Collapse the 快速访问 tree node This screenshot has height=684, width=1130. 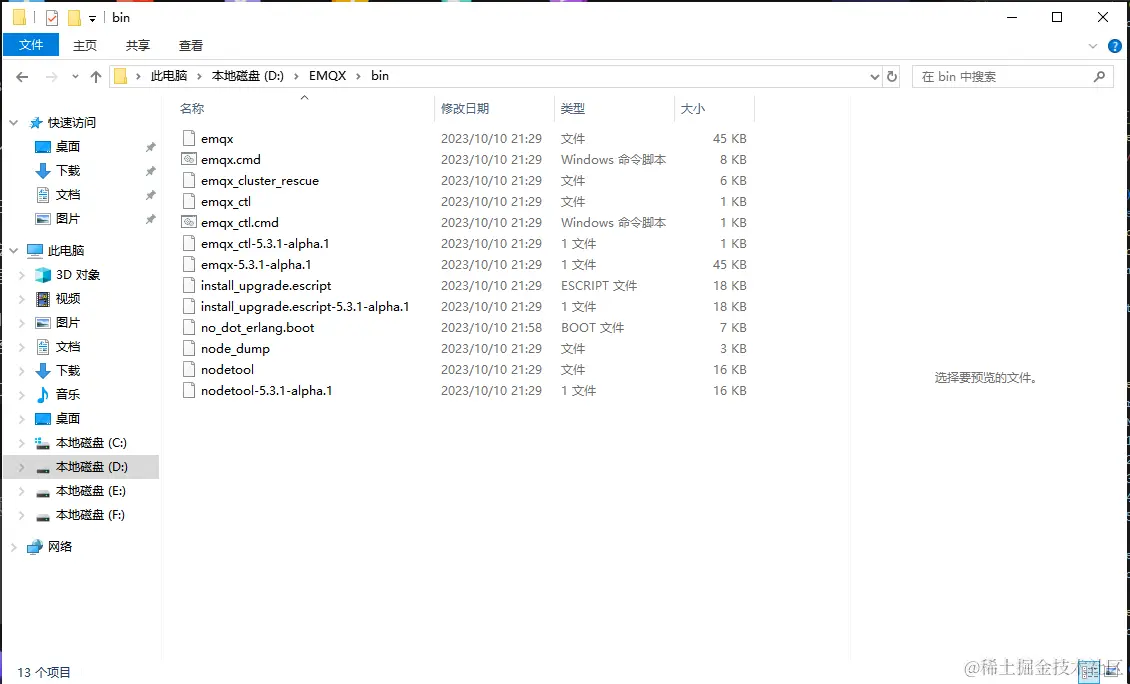(x=14, y=123)
